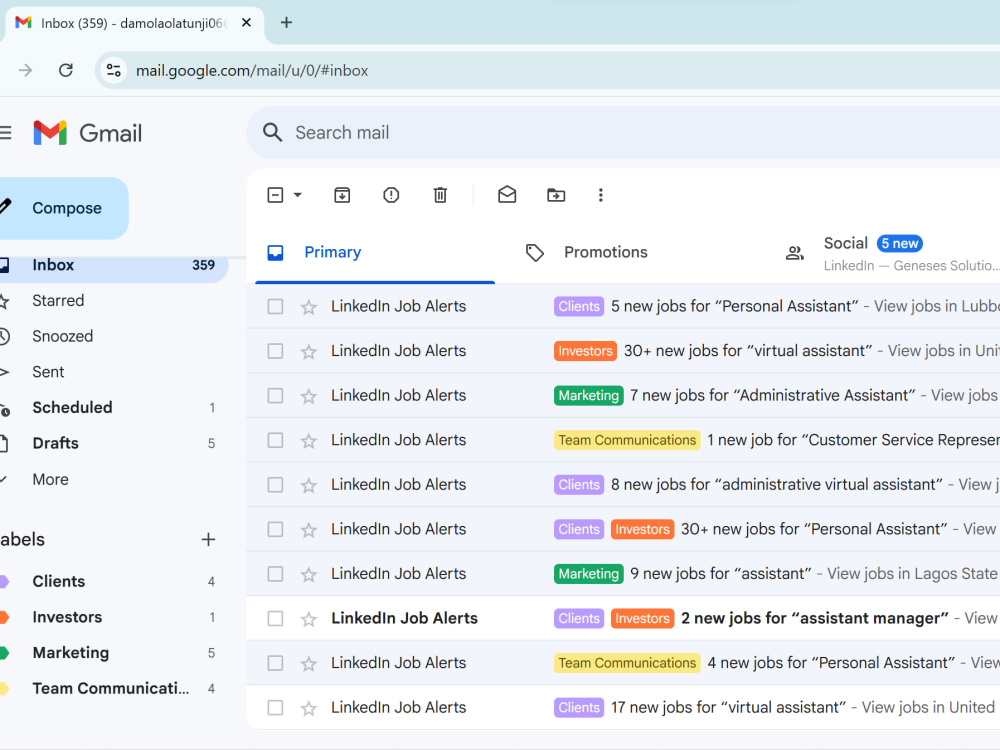Screen dimensions: 1000x750
Task: Open the Snoozed folder
Action: click(x=62, y=336)
